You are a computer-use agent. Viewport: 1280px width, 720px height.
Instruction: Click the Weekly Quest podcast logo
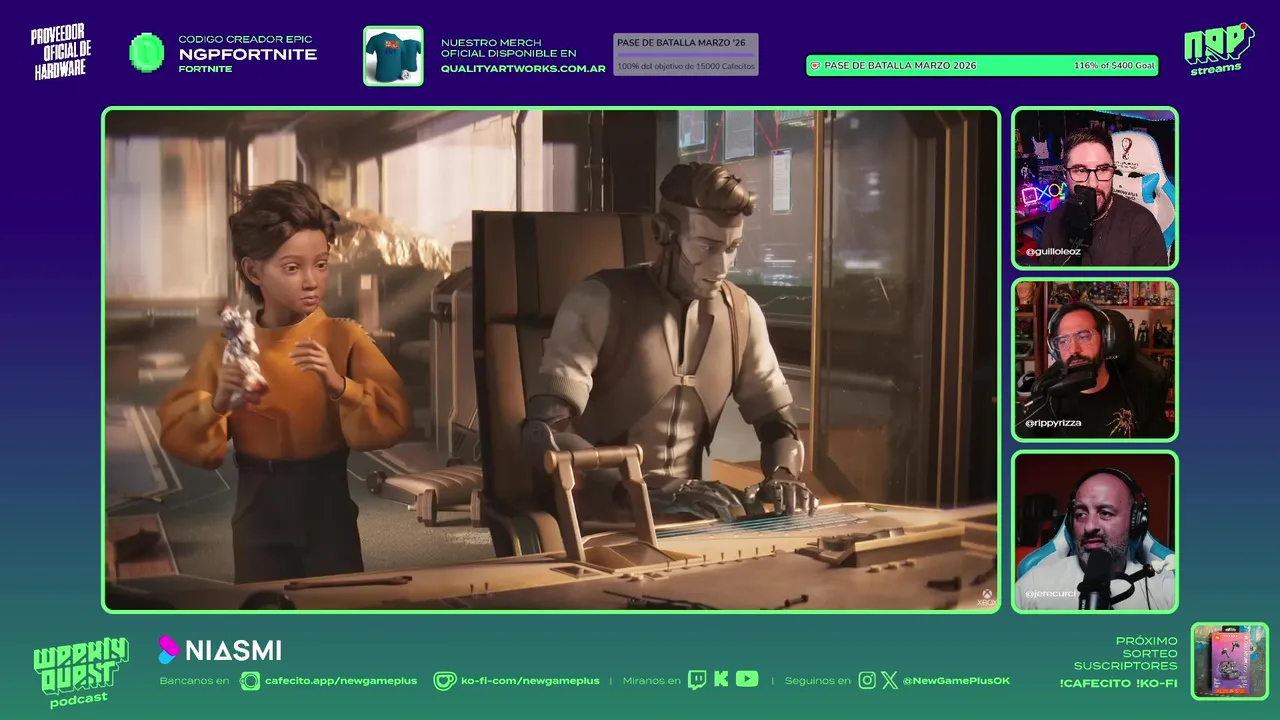tap(80, 672)
